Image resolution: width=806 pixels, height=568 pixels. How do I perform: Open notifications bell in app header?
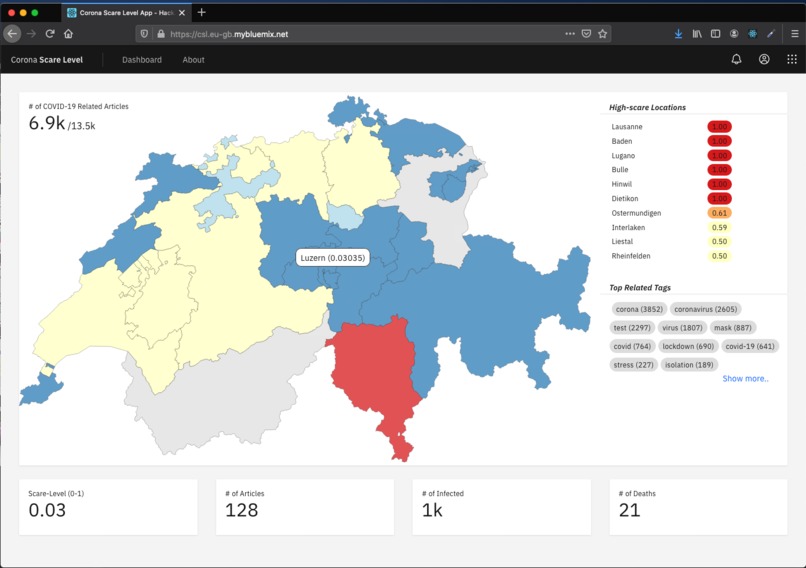[737, 60]
